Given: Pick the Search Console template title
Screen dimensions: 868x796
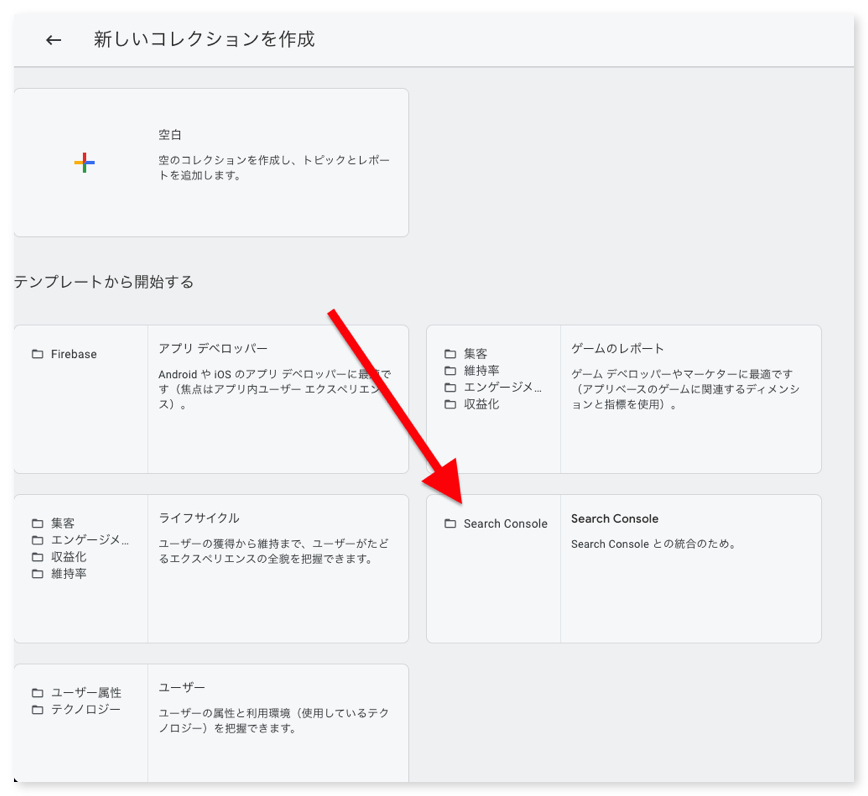Looking at the screenshot, I should [x=614, y=519].
